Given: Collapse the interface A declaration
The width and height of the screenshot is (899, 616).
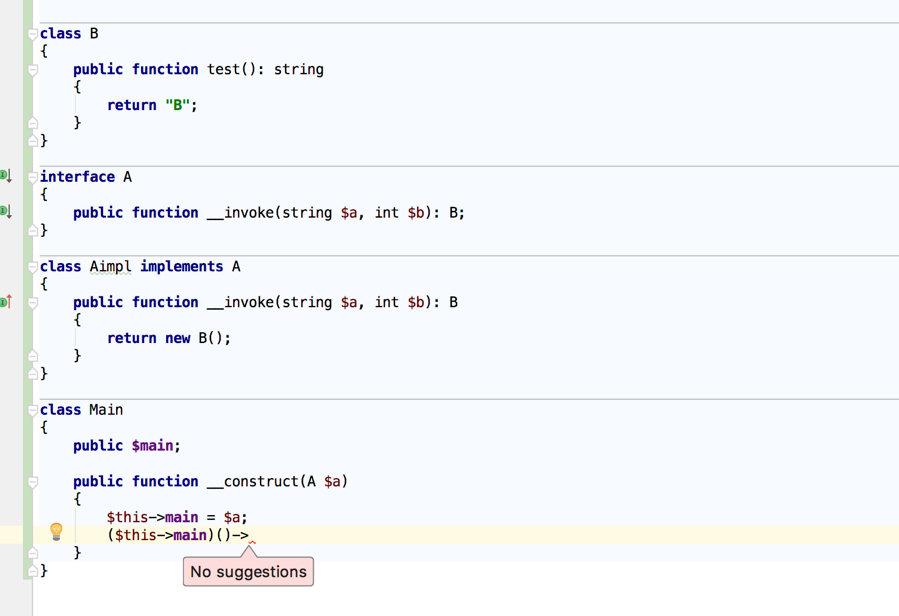Looking at the screenshot, I should [x=33, y=176].
